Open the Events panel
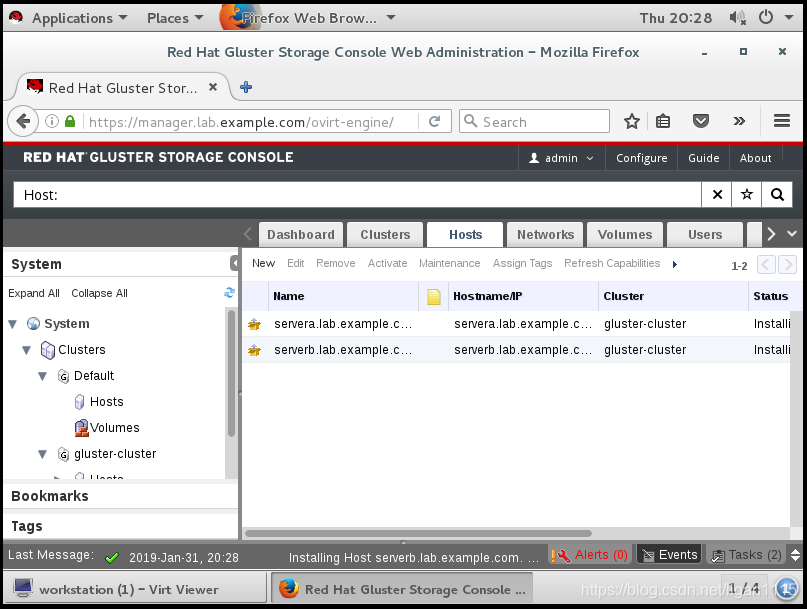Viewport: 807px width, 609px height. pyautogui.click(x=669, y=555)
